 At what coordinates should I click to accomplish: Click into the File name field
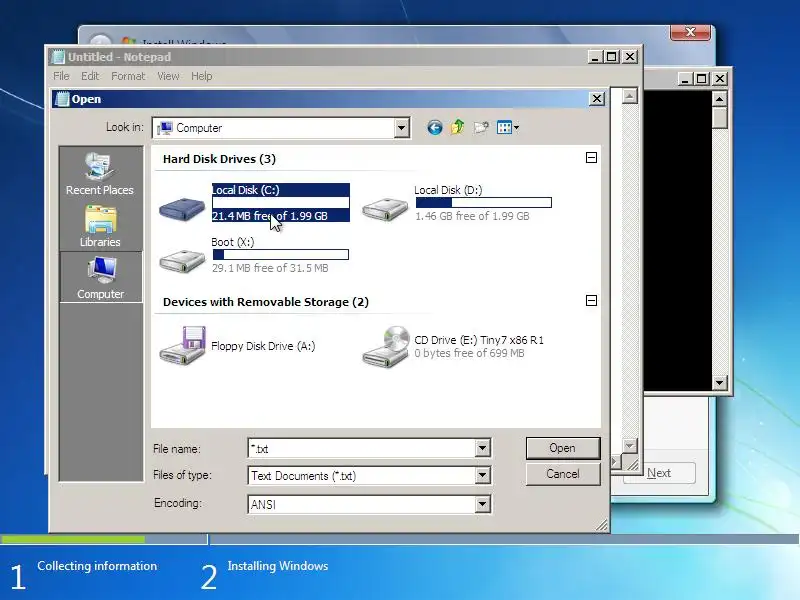(362, 448)
